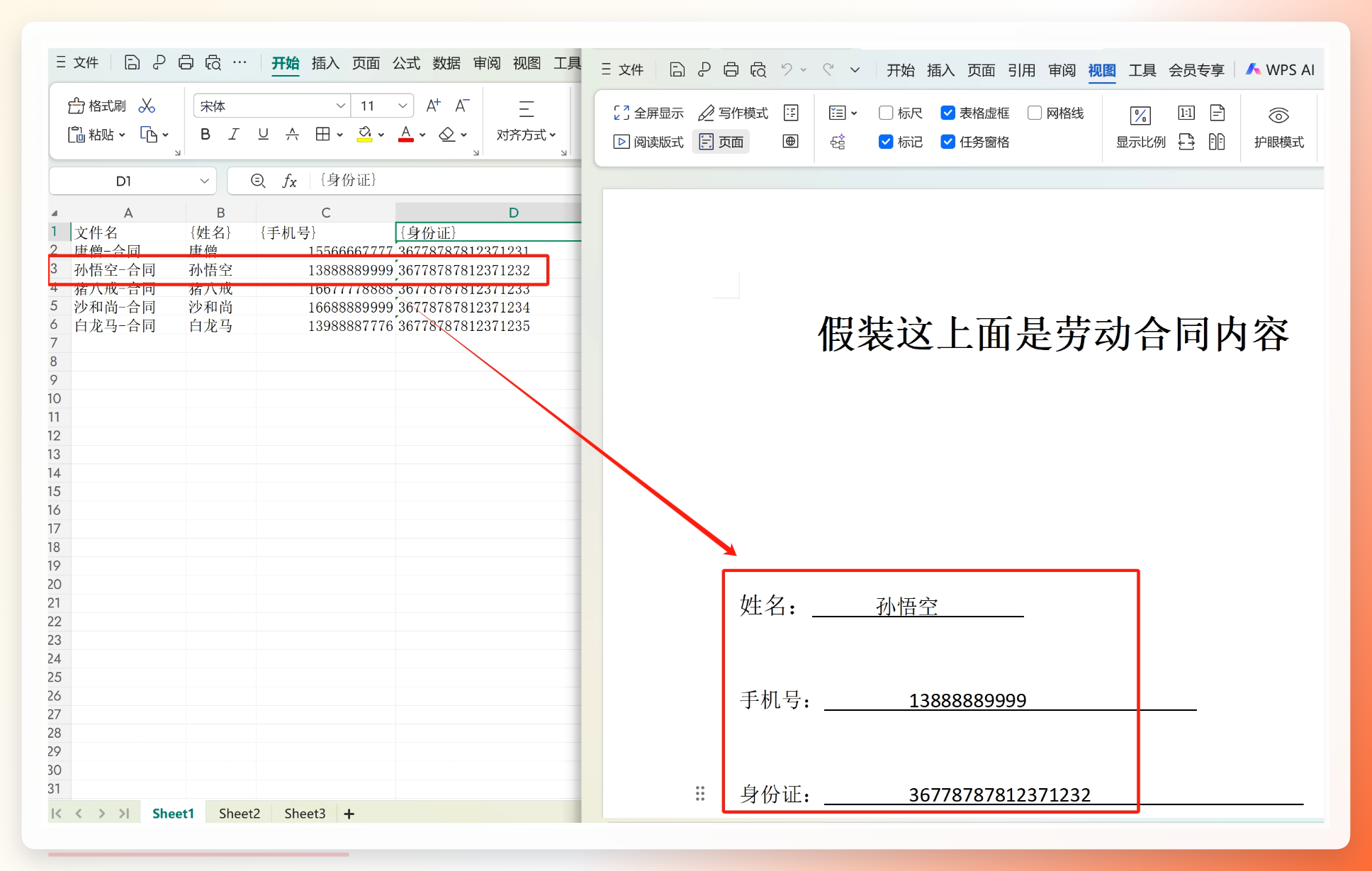Open the document 会员专享 tab
The image size is (1372, 871).
[x=1196, y=70]
